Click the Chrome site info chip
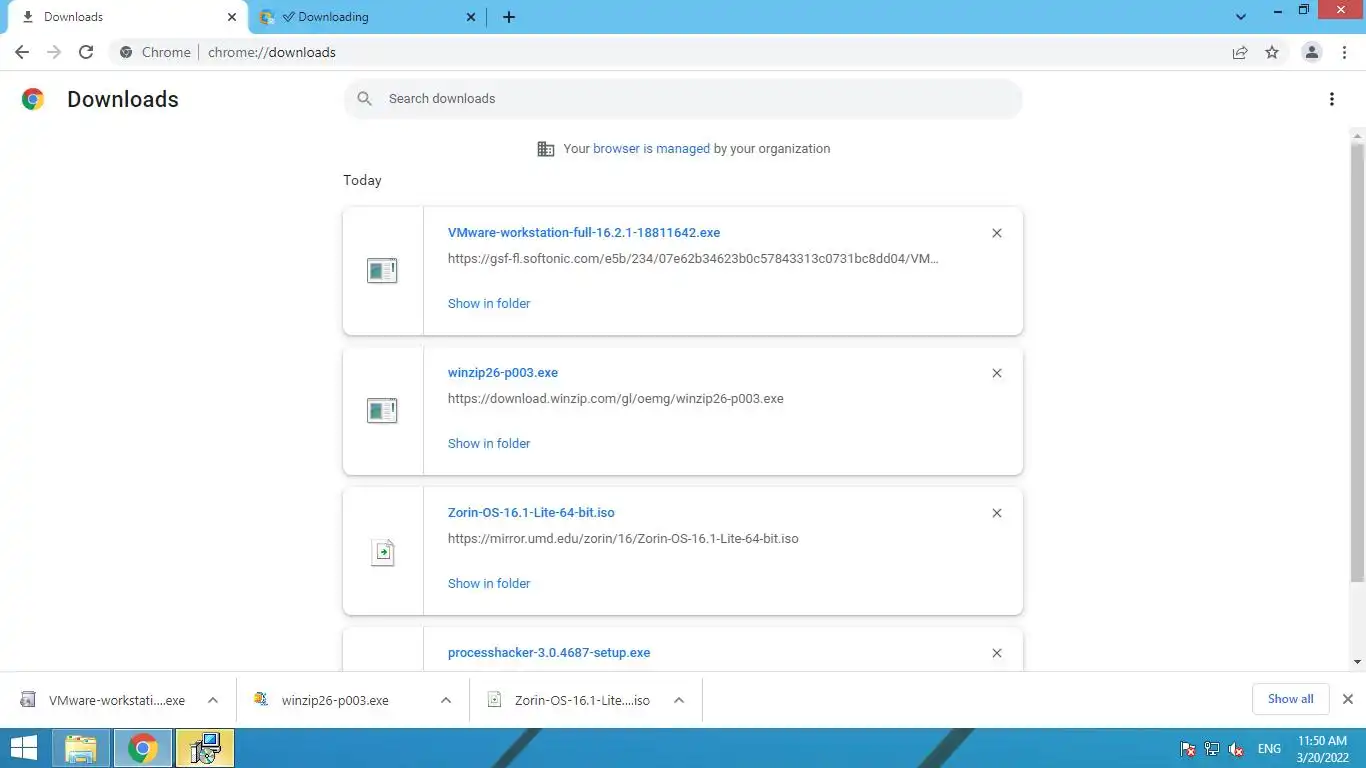The height and width of the screenshot is (768, 1366). point(156,52)
